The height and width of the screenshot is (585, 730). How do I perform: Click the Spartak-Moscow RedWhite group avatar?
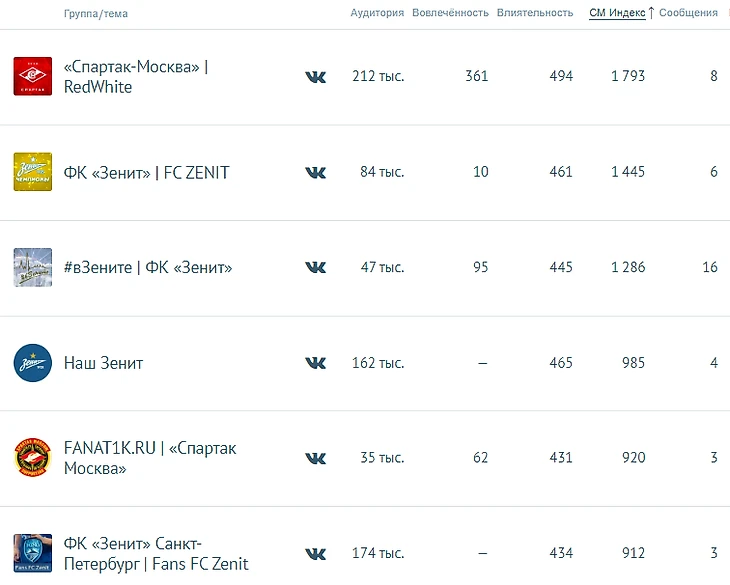[x=32, y=76]
